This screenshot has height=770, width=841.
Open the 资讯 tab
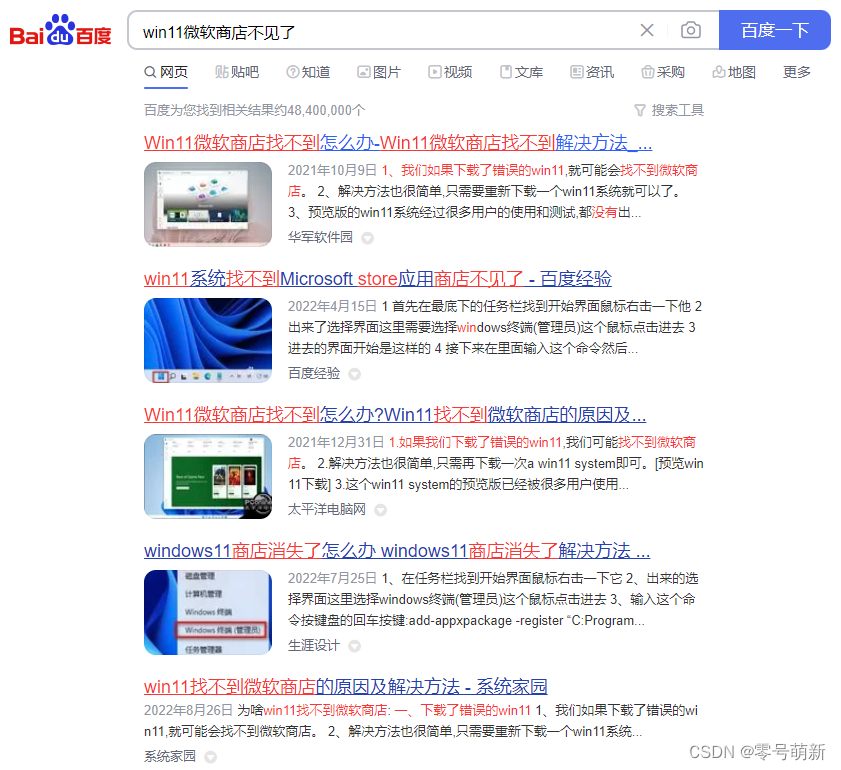592,72
